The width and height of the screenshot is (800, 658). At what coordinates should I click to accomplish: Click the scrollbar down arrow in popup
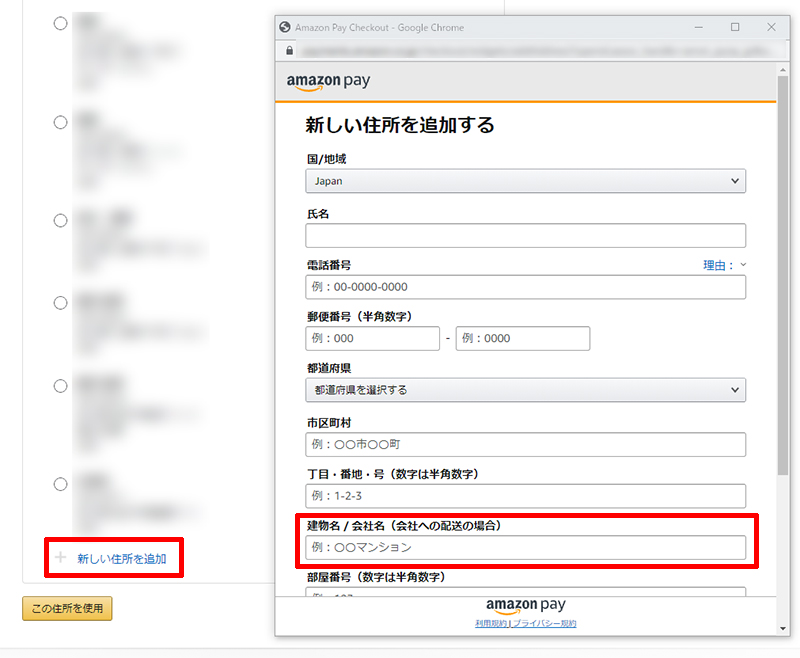[783, 629]
